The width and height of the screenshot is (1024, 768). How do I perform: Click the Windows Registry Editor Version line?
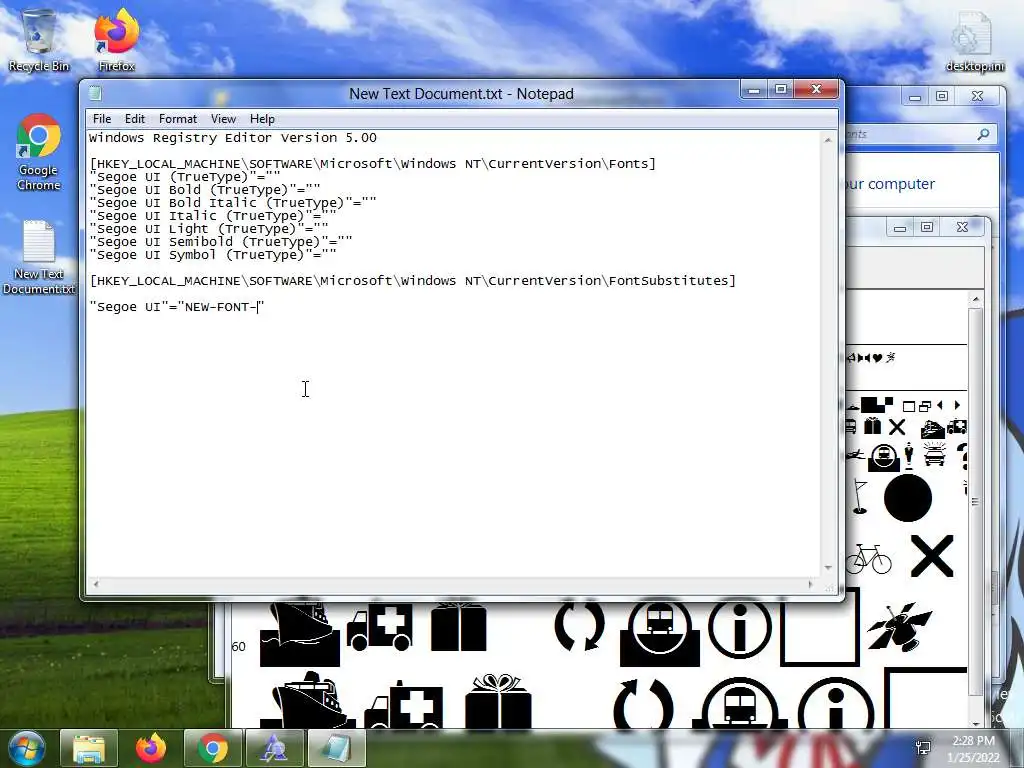[232, 138]
